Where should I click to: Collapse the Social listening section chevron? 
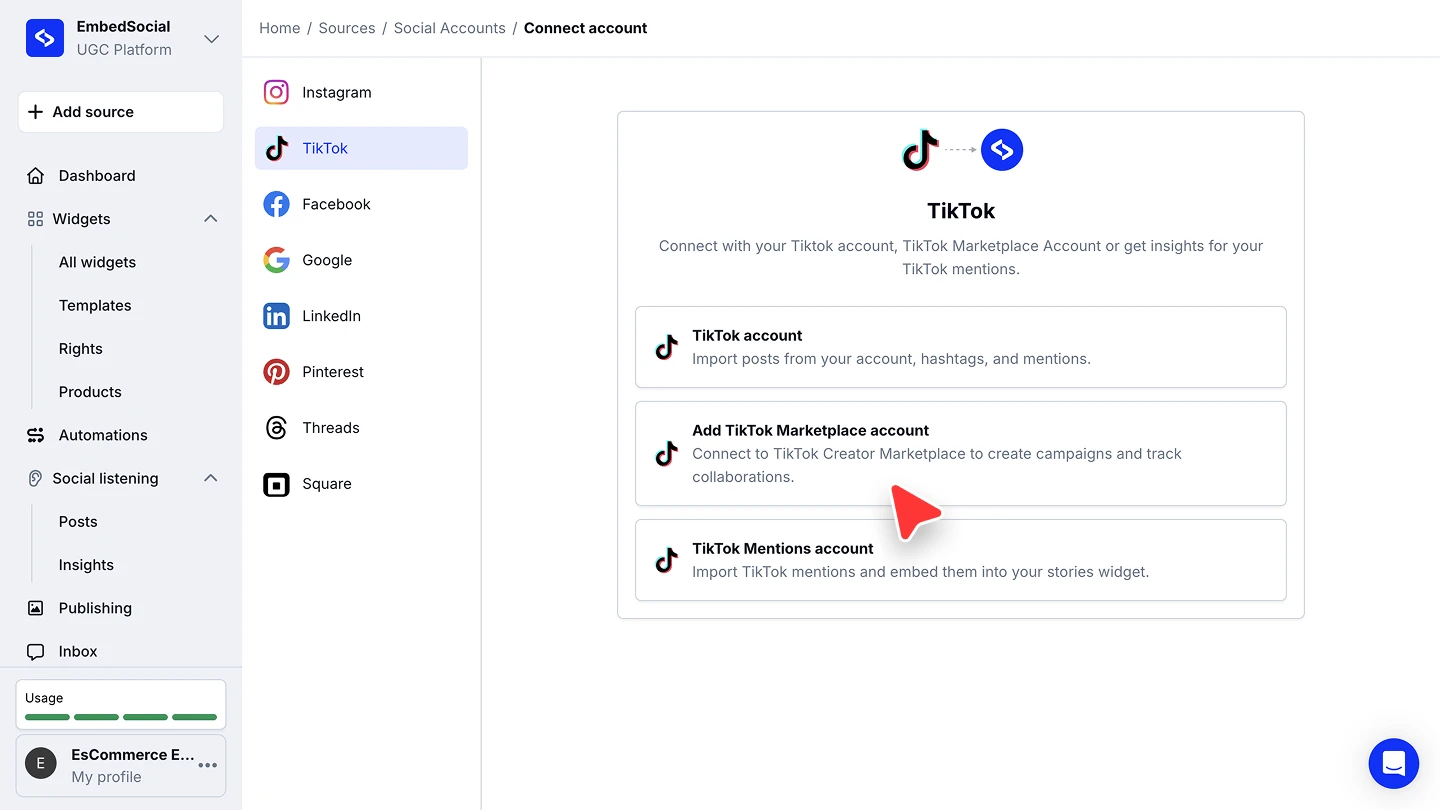(211, 478)
